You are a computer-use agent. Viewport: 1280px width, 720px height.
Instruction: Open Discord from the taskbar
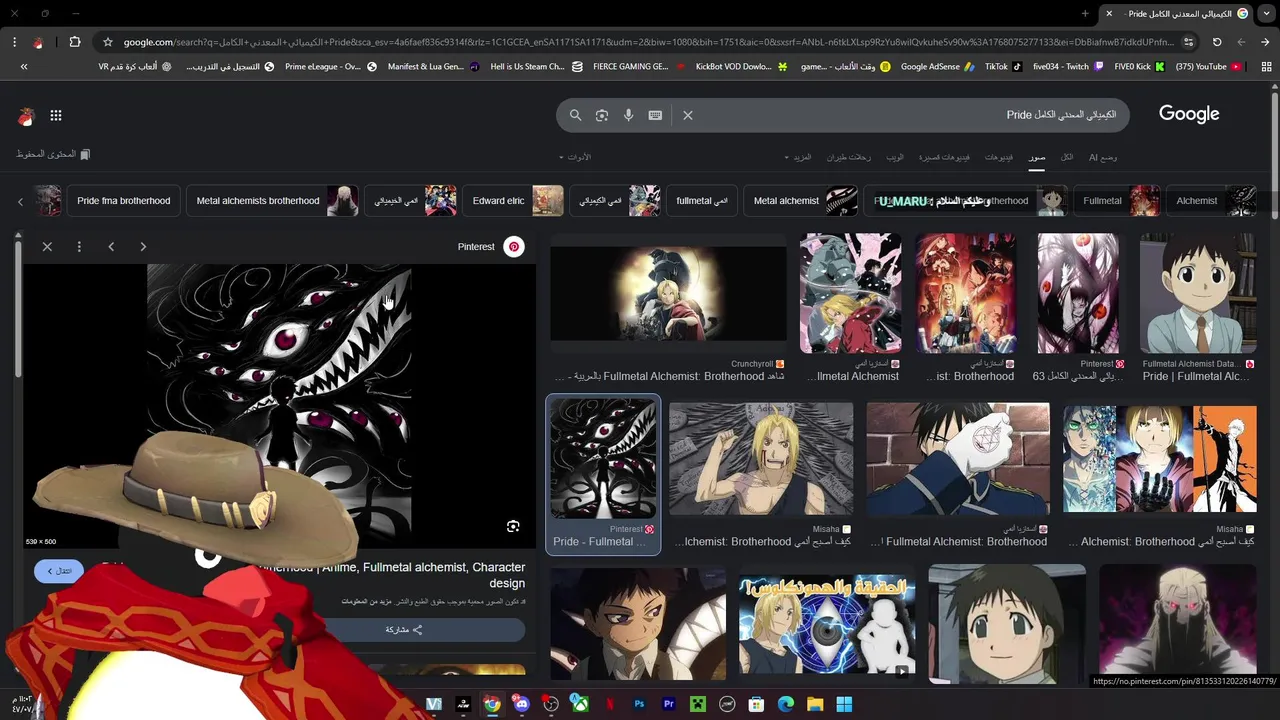tap(522, 704)
